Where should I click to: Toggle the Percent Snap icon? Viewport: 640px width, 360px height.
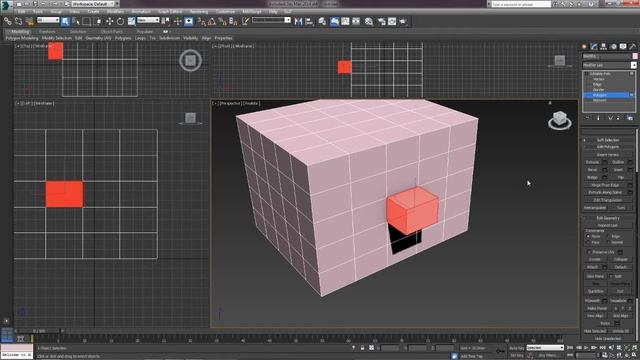coord(222,21)
